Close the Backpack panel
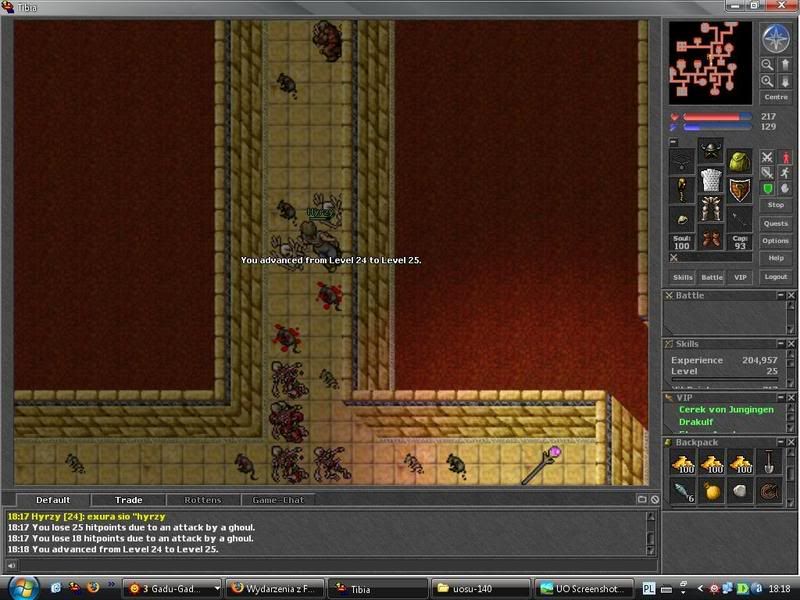This screenshot has width=800, height=600. point(791,442)
